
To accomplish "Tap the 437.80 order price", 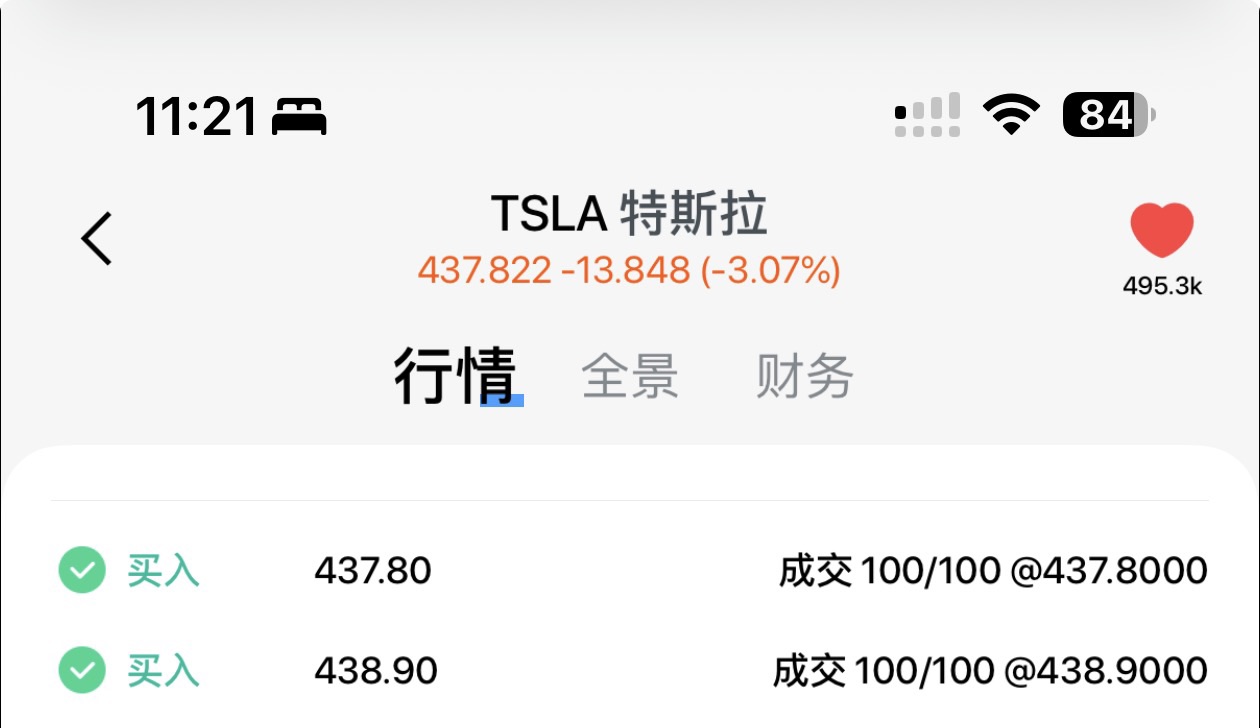I will 373,571.
